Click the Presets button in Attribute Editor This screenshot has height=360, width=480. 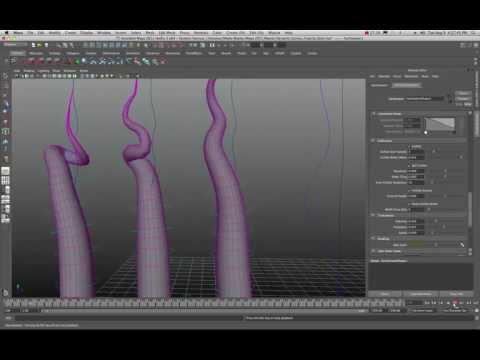pos(463,99)
